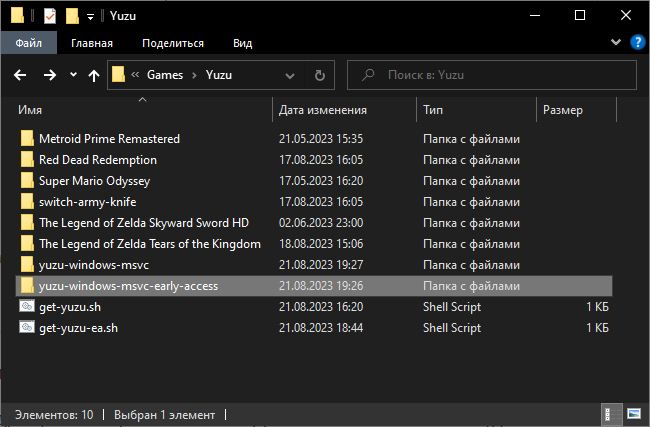Viewport: 650px width, 427px height.
Task: Click 'Папка с файлами' in Super Mario Odyssey row
Action: point(471,181)
